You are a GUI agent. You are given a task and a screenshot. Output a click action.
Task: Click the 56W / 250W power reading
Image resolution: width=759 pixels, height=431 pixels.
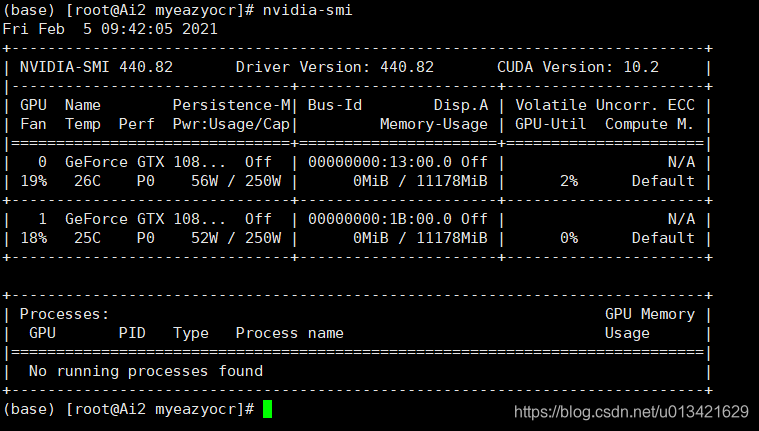pos(236,181)
